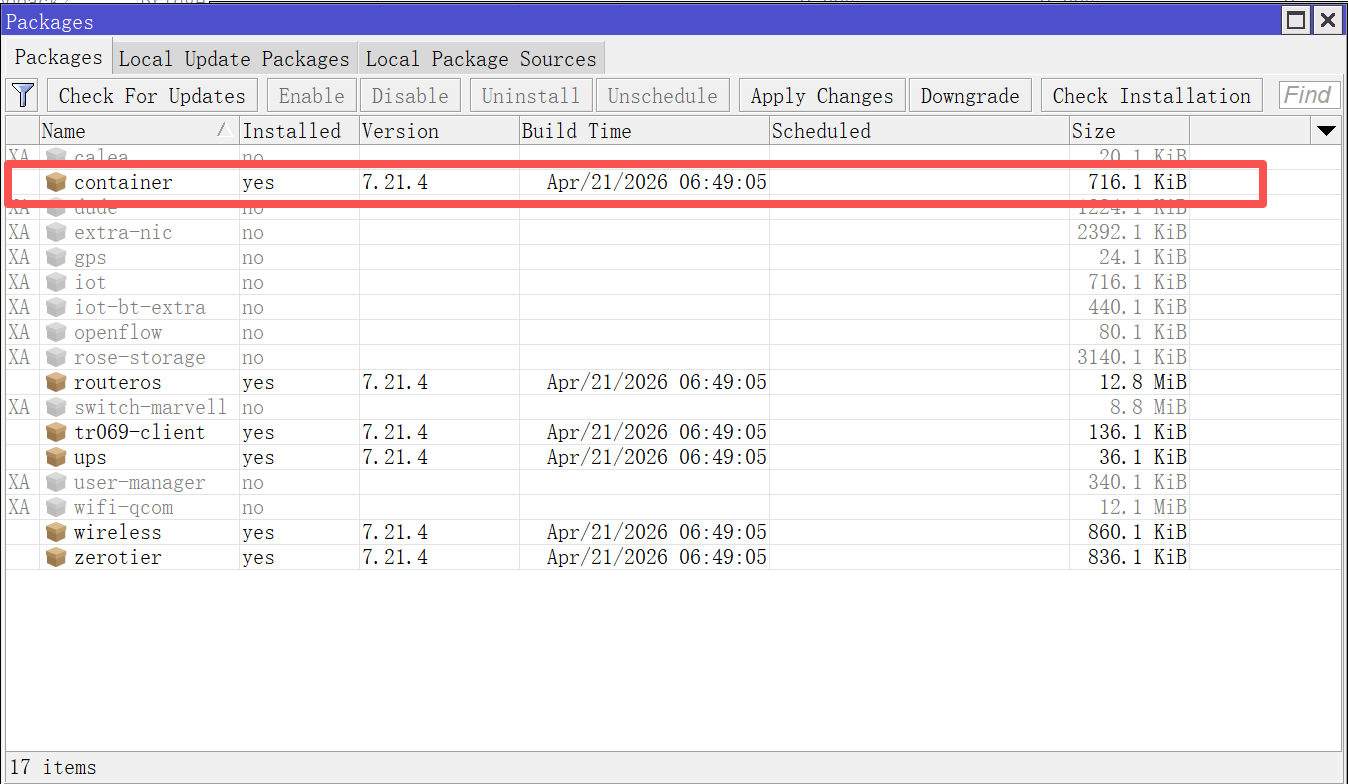Select the routeros package icon

pos(56,383)
